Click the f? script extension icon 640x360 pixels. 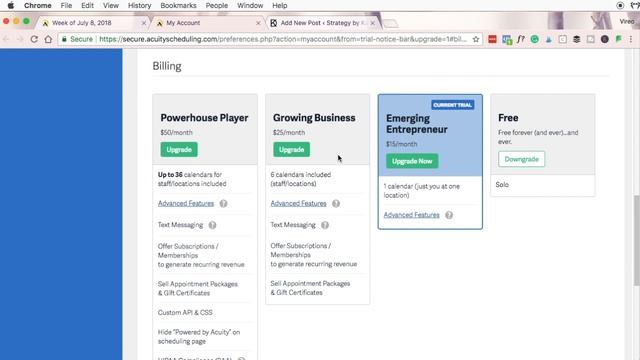coord(520,39)
